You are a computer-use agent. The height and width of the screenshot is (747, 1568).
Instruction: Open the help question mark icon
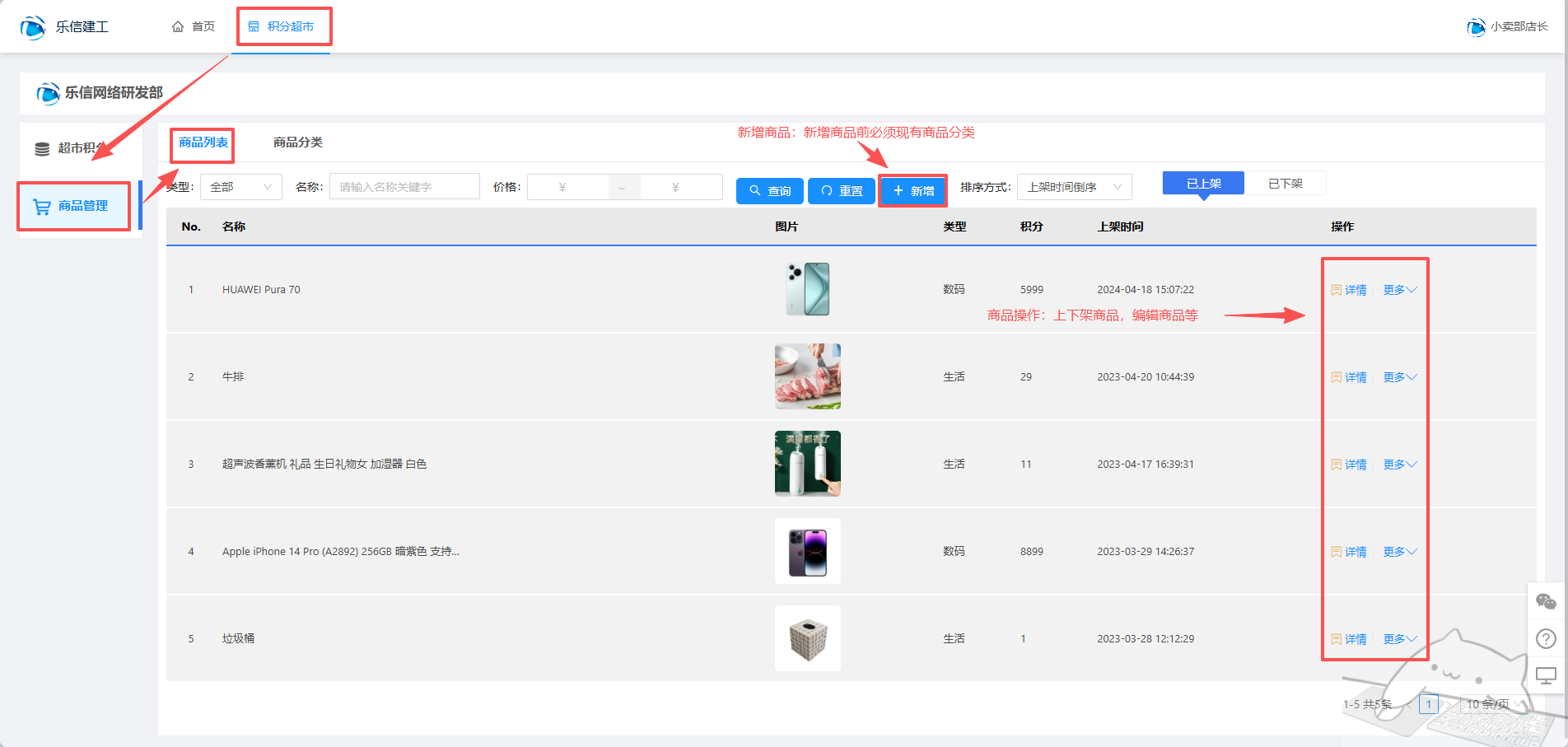click(1546, 639)
